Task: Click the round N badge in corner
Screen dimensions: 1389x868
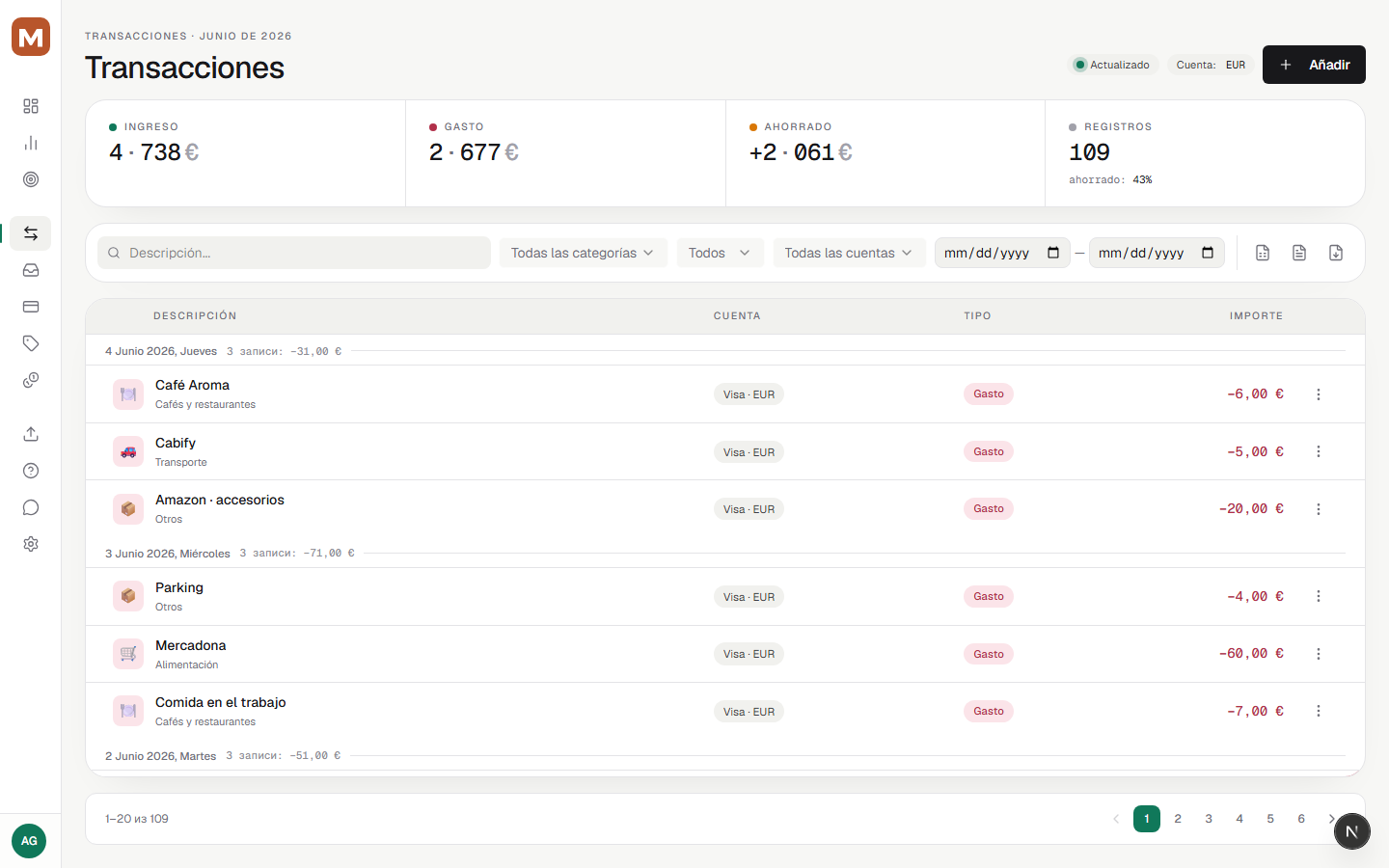Action: click(x=1352, y=831)
